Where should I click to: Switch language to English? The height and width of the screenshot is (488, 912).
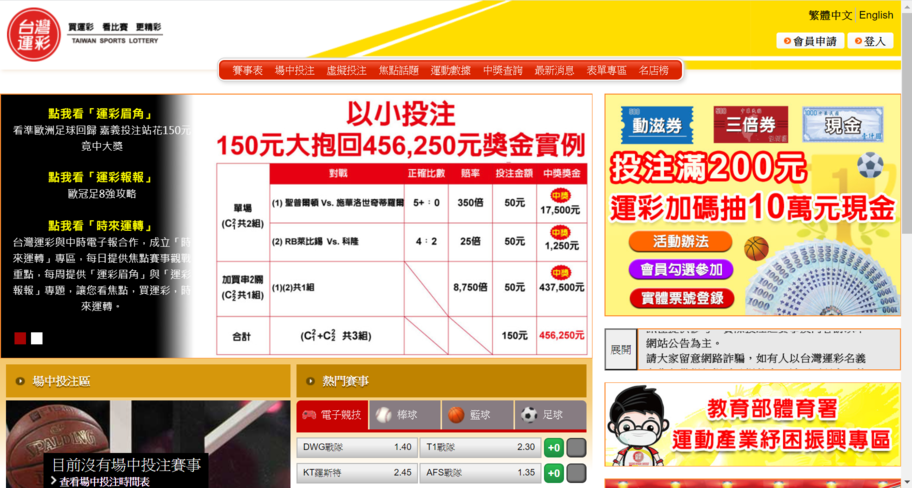pyautogui.click(x=876, y=15)
